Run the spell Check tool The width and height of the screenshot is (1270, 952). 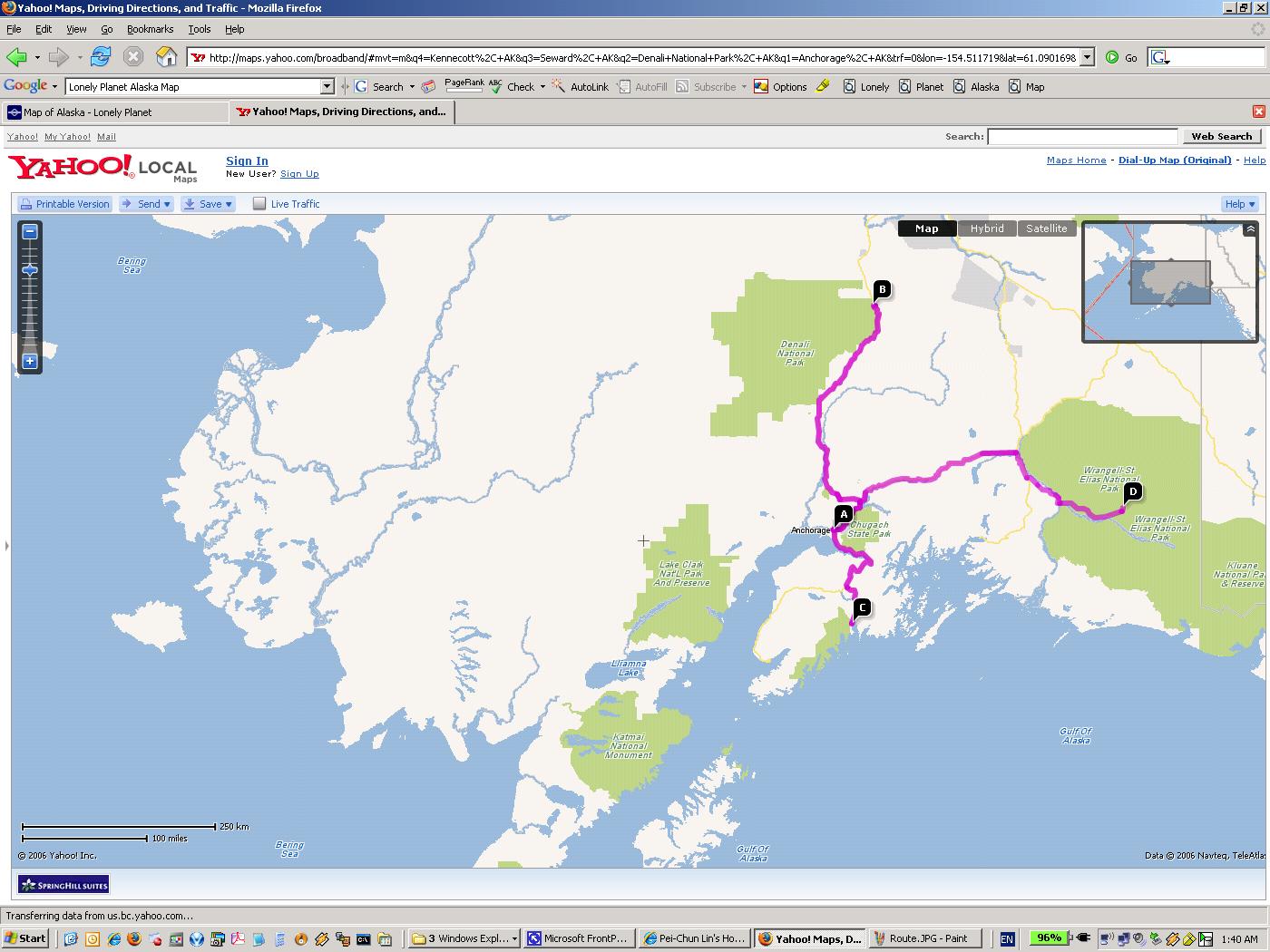tap(512, 86)
